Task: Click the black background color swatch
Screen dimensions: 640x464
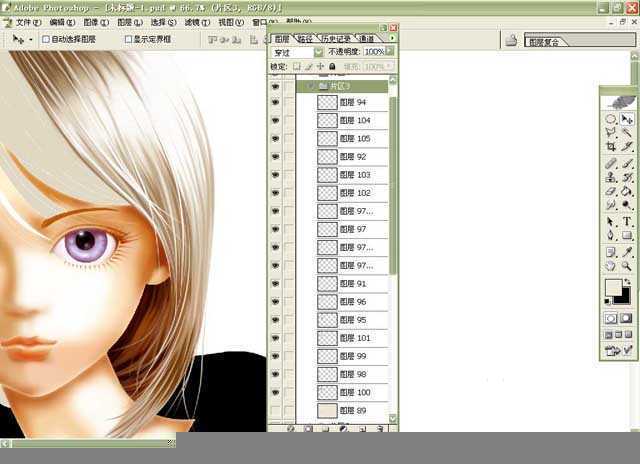Action: click(x=624, y=298)
